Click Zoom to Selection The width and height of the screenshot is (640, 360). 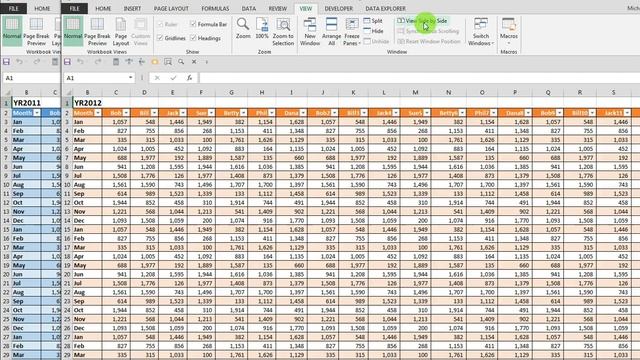tap(283, 32)
